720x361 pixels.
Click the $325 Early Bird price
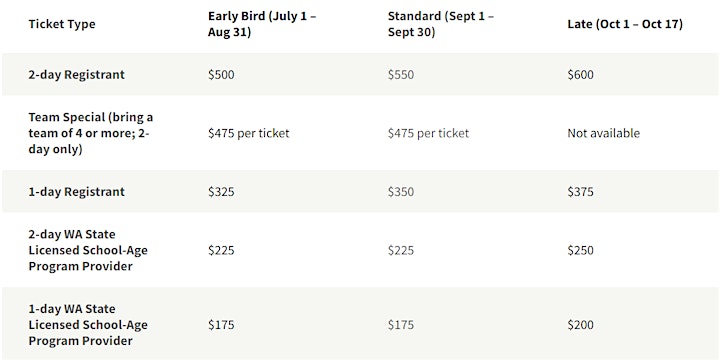pyautogui.click(x=221, y=192)
